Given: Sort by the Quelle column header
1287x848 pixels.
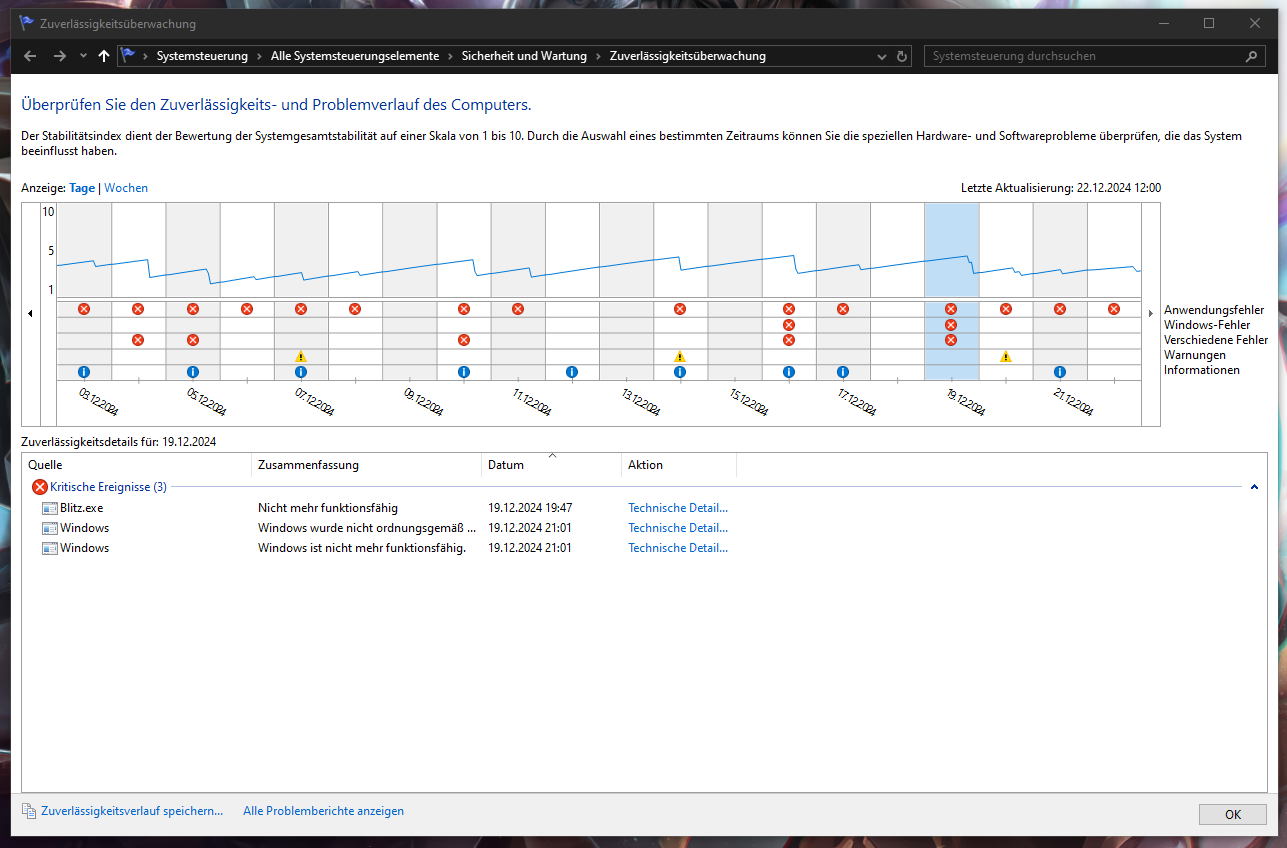Looking at the screenshot, I should click(x=137, y=465).
